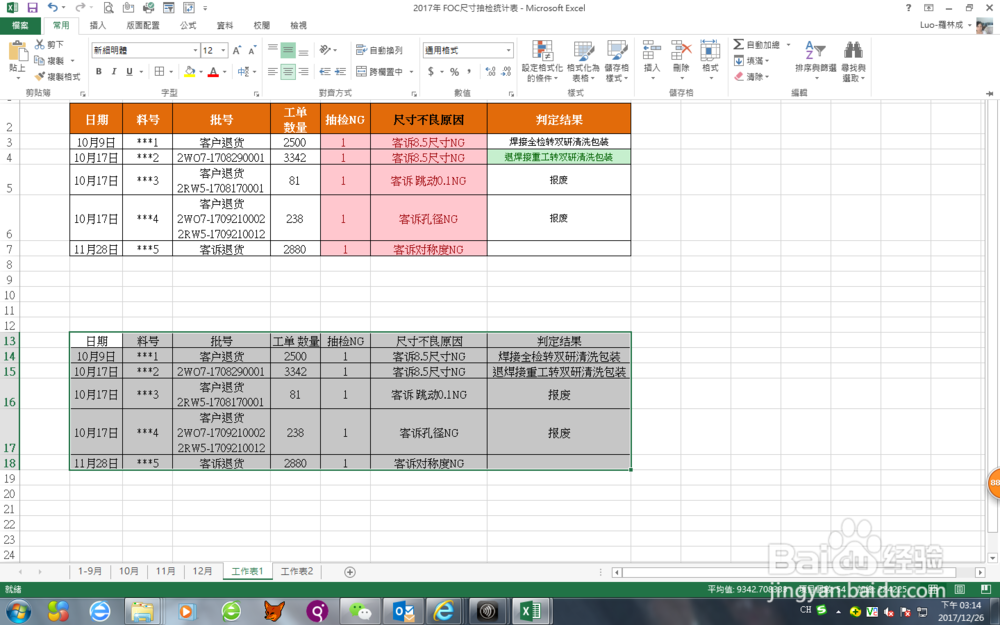Save the workbook with the floppy icon
Screen dimensions: 1000x625
[x=32, y=8]
